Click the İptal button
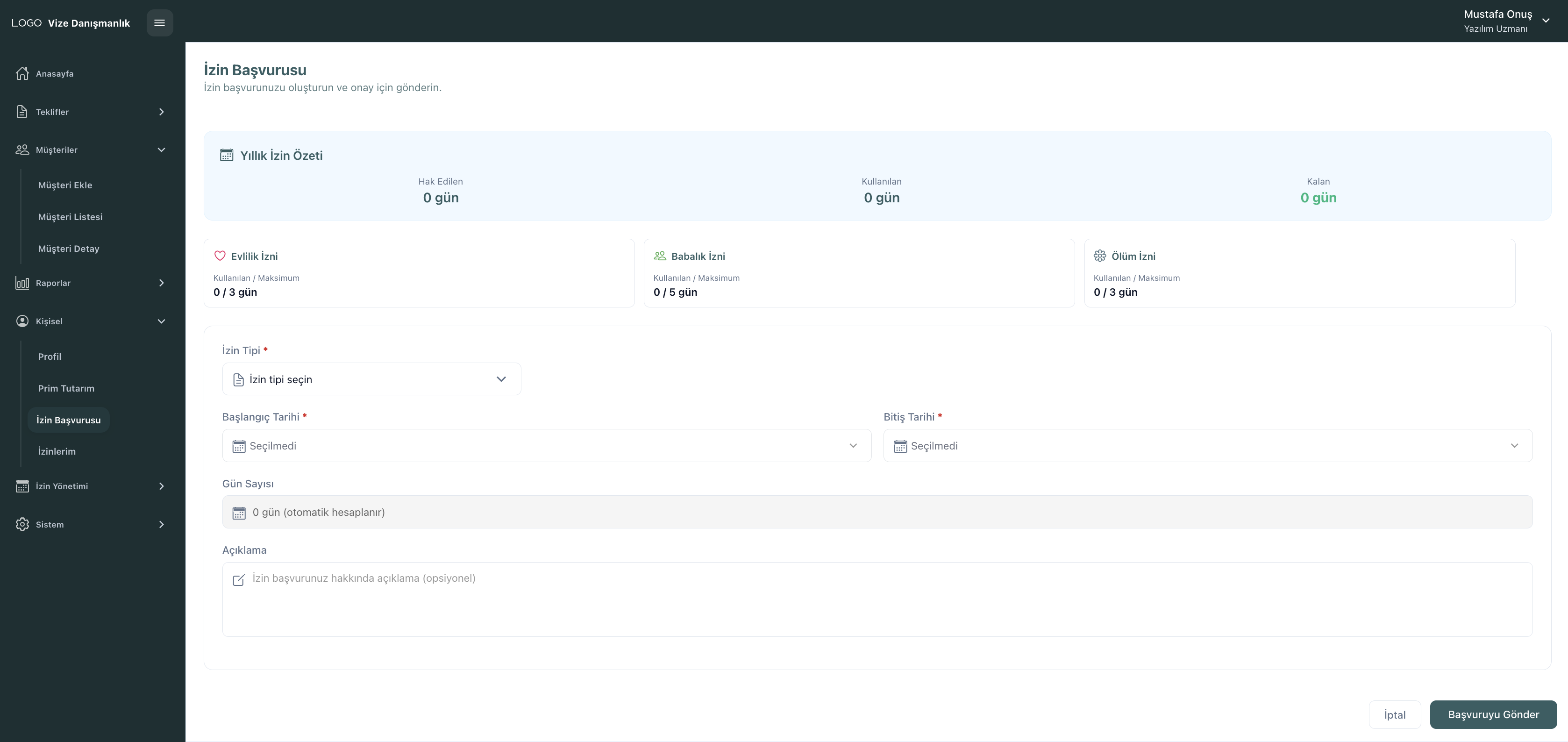Viewport: 1568px width, 742px height. [1394, 714]
